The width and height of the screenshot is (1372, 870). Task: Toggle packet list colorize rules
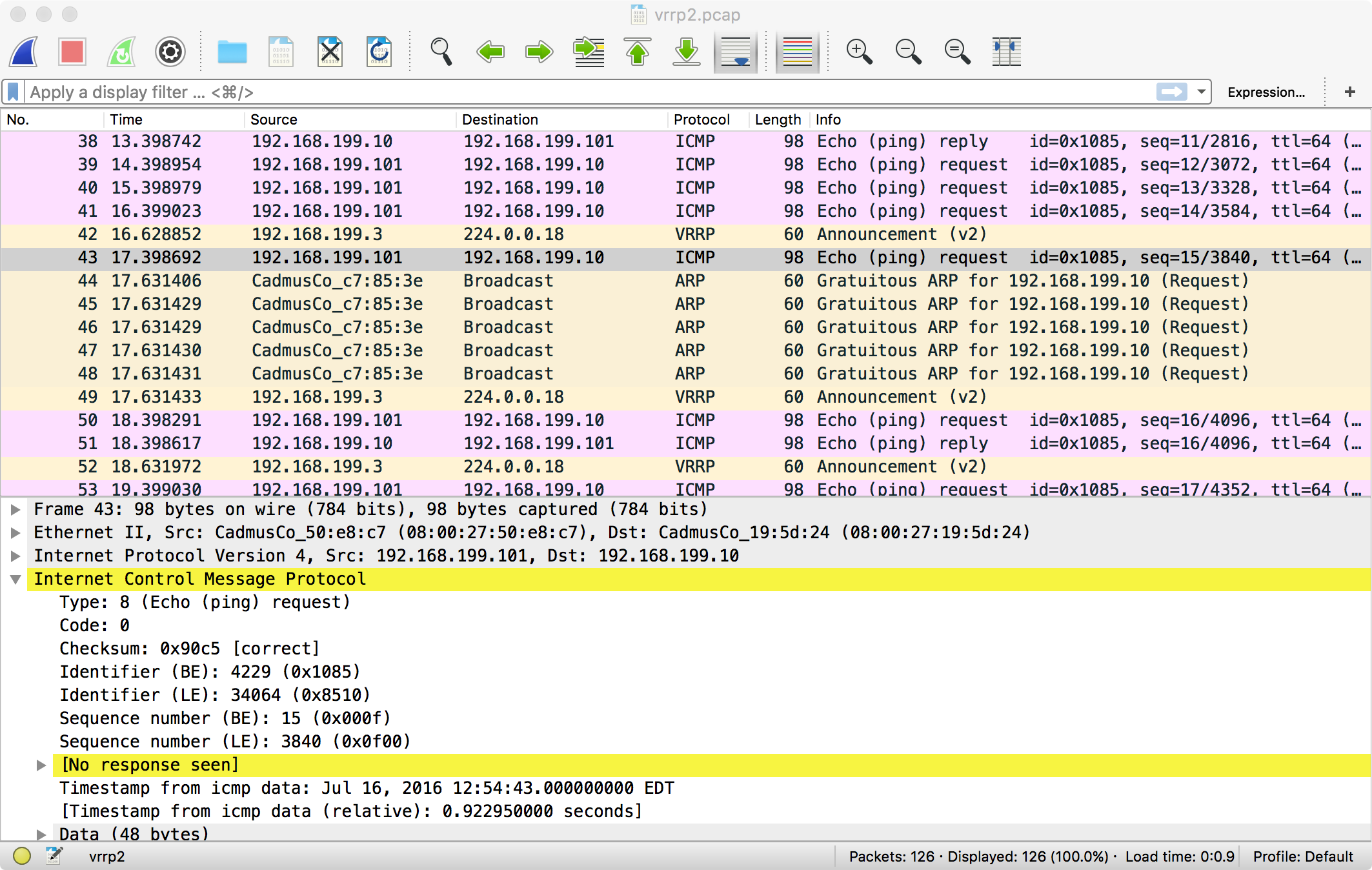[797, 52]
